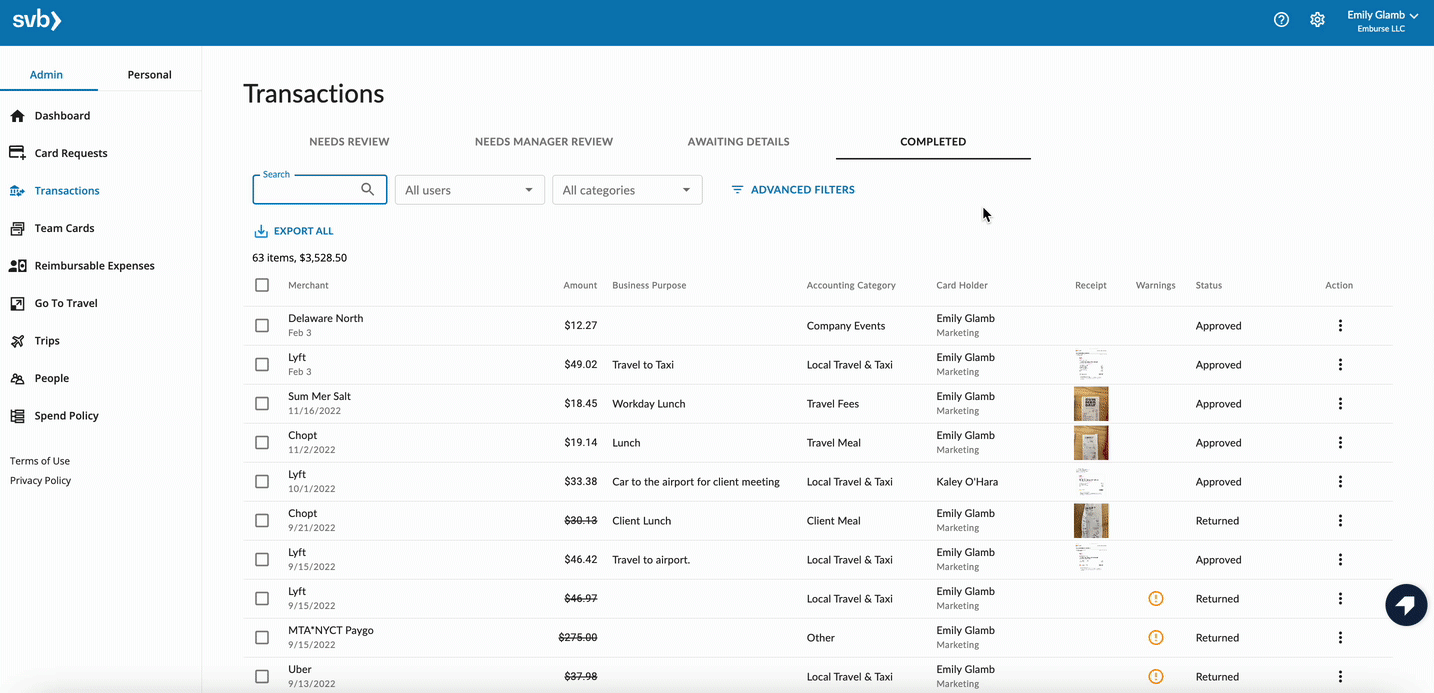1434x693 pixels.
Task: Click the Advanced Filters icon
Action: coord(737,189)
